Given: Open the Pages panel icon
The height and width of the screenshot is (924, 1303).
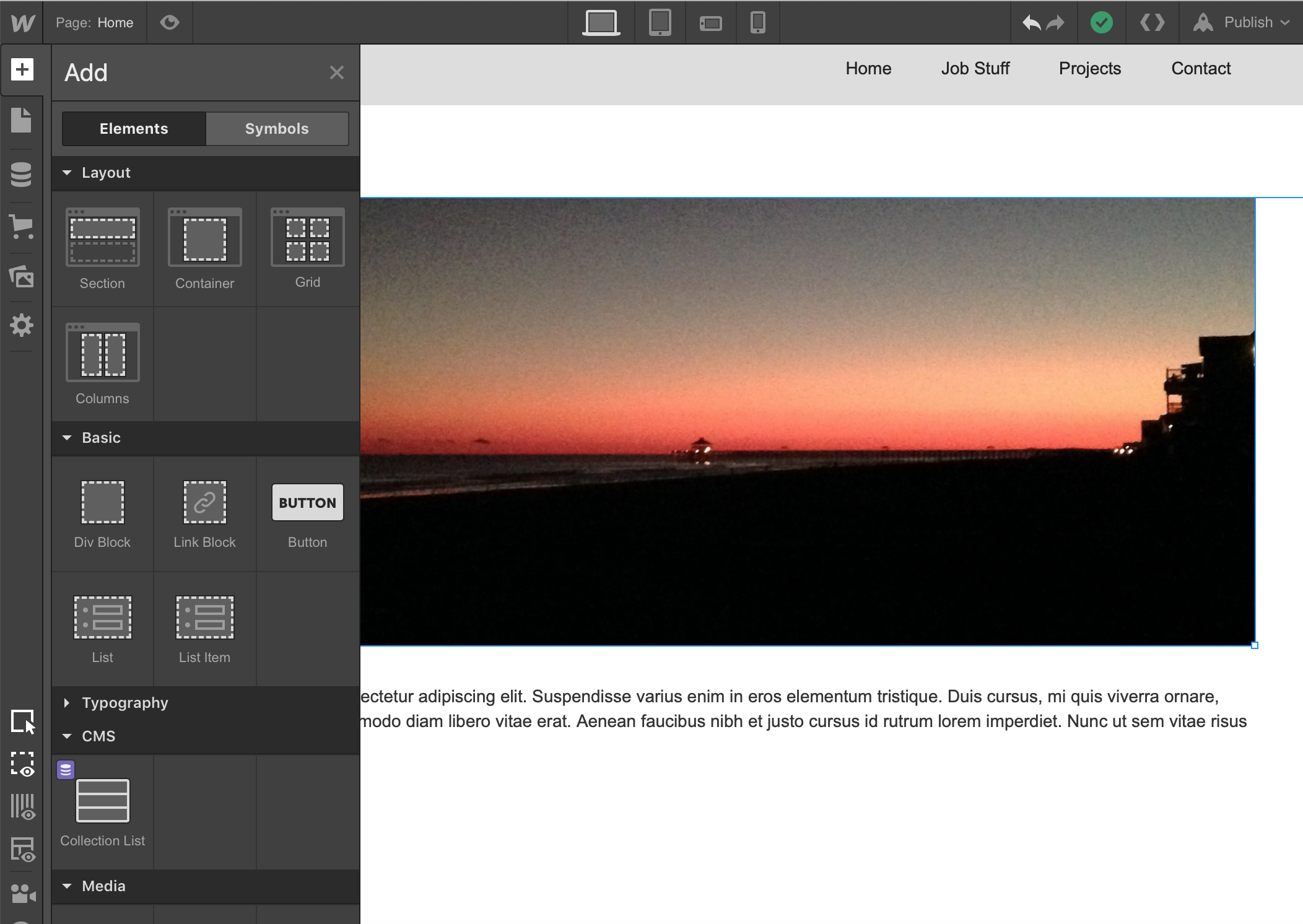Looking at the screenshot, I should click(21, 120).
